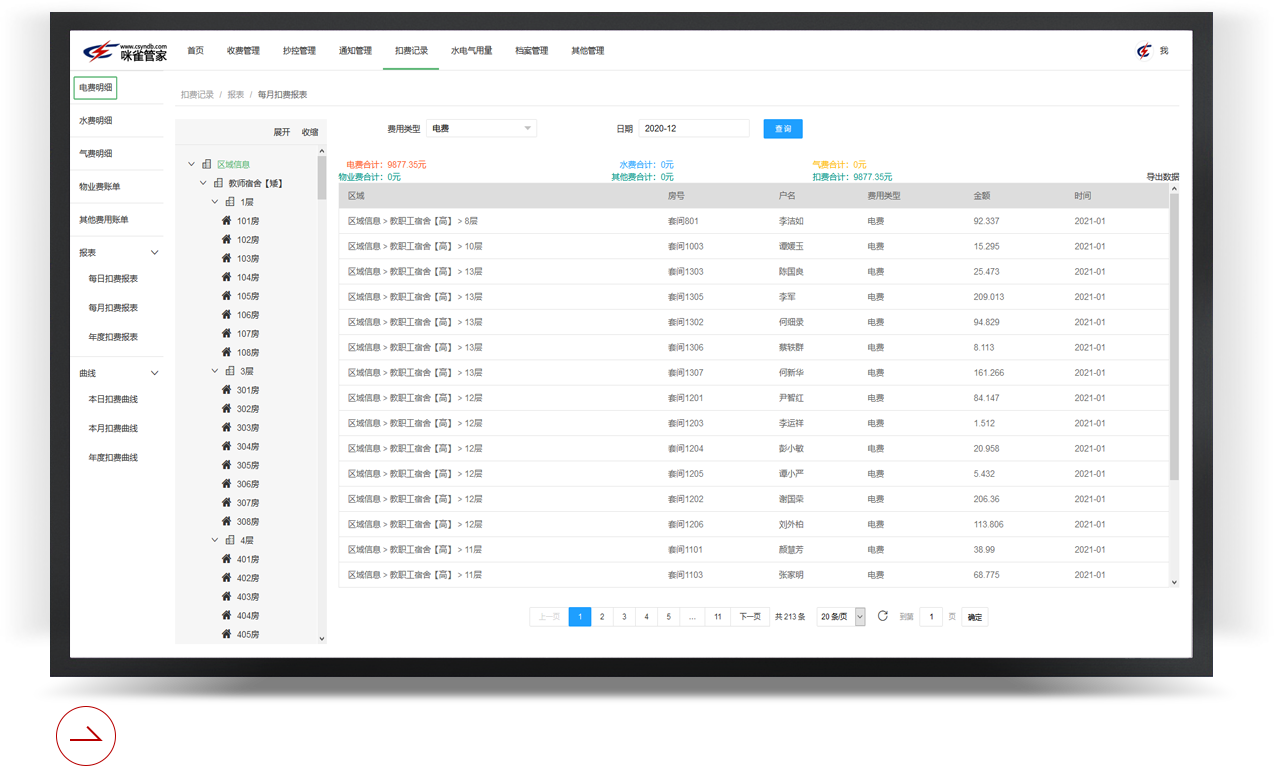Image resolution: width=1274 pixels, height=766 pixels.
Task: Click the 日期 input field
Action: pyautogui.click(x=694, y=128)
